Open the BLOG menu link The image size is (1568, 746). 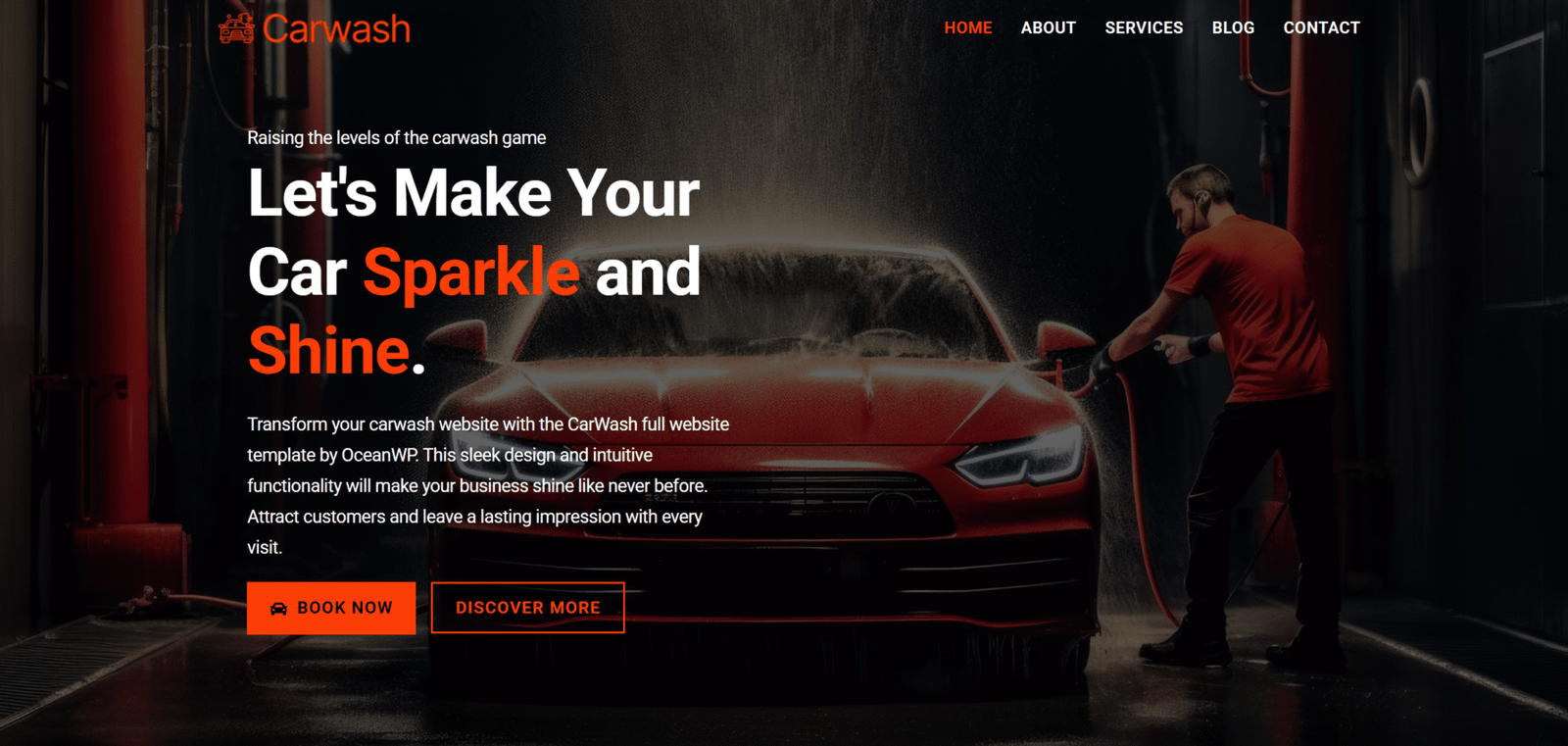(1233, 27)
